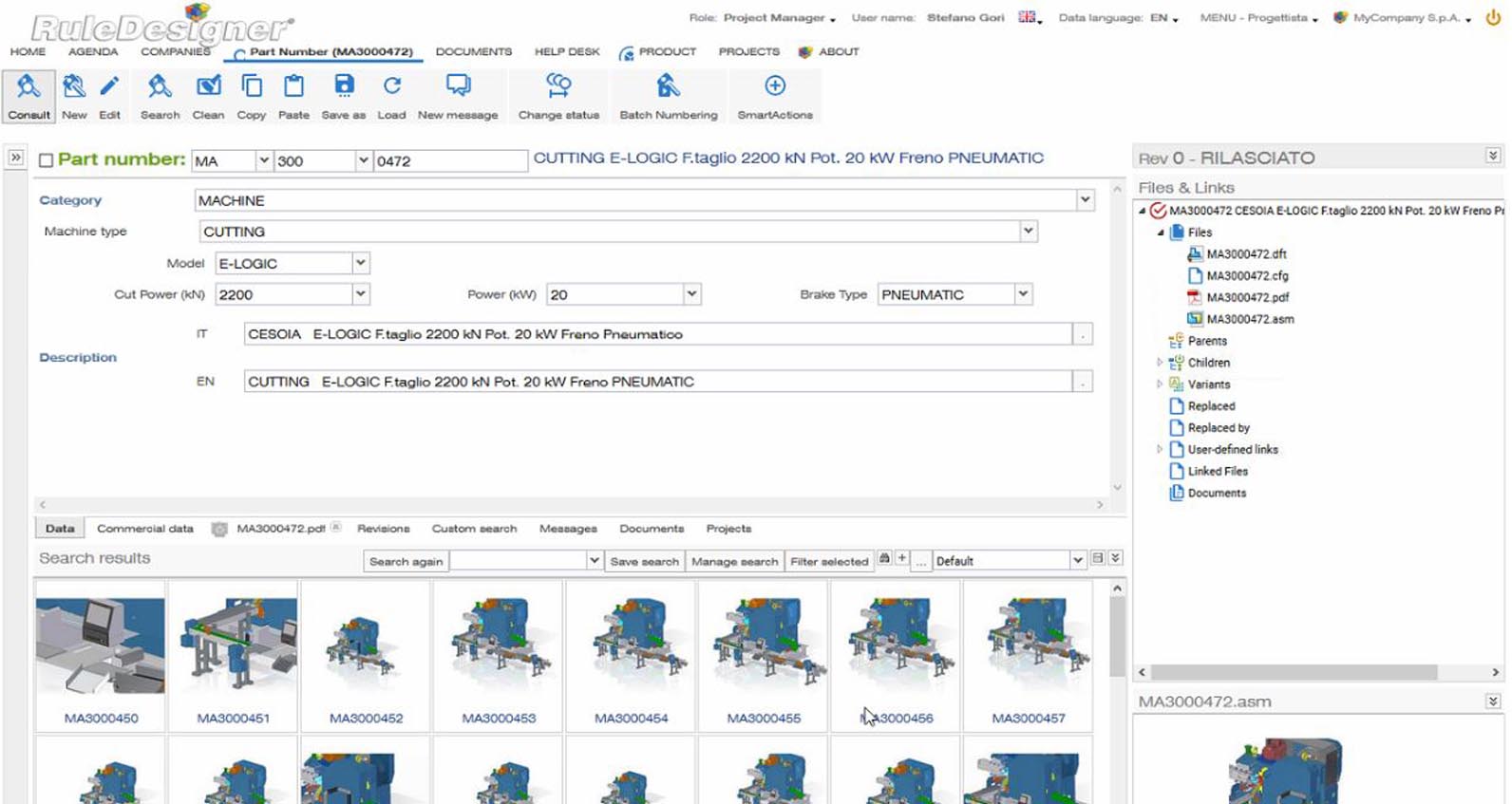
Task: Click the Clean toolbar icon
Action: 208,96
